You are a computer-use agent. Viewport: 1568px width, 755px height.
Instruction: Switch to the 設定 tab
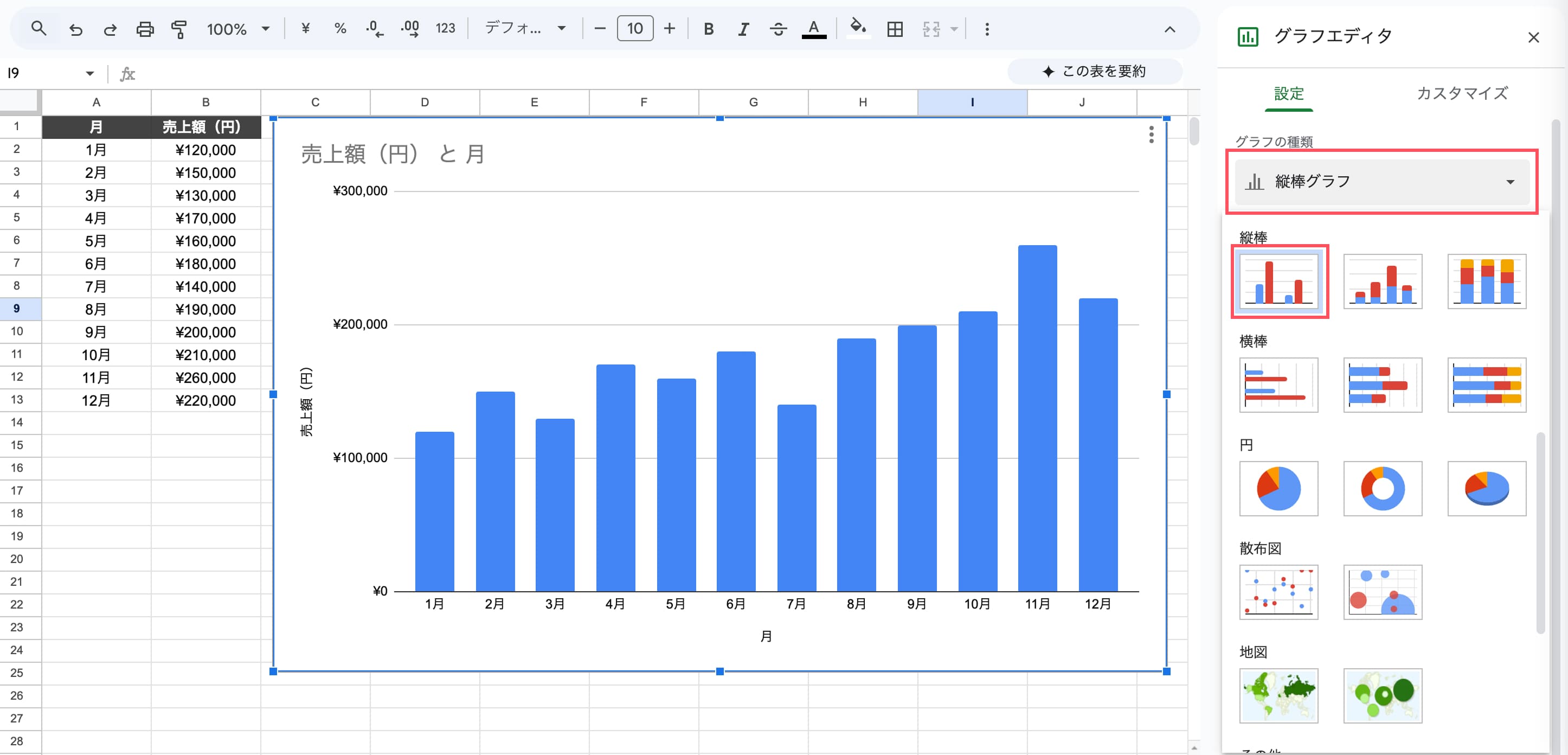click(1288, 93)
